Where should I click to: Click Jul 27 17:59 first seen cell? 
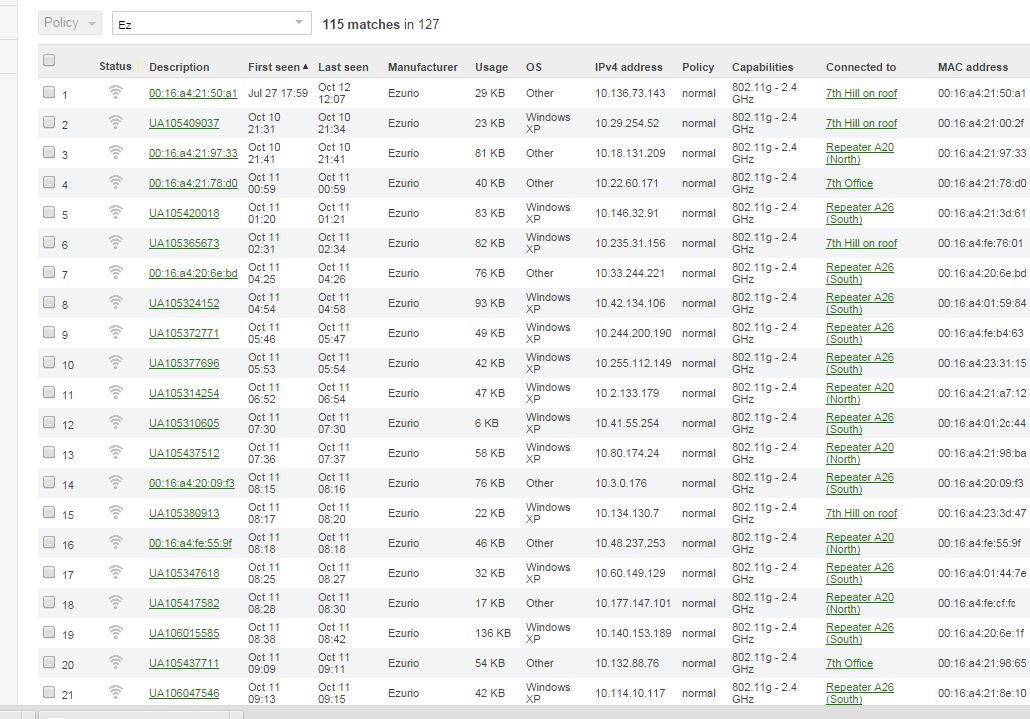pos(278,93)
